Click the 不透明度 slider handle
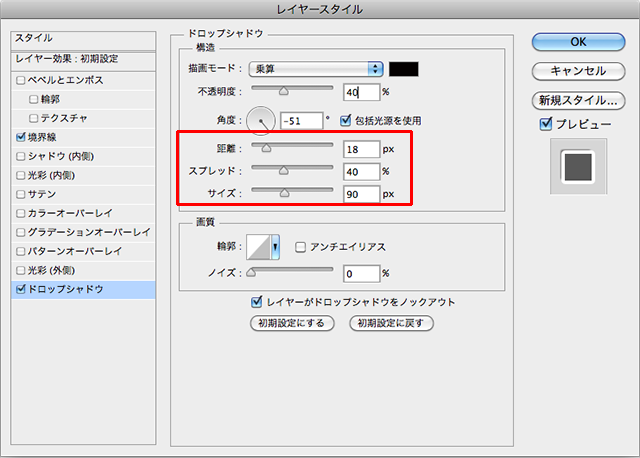This screenshot has width=640, height=458. click(284, 91)
